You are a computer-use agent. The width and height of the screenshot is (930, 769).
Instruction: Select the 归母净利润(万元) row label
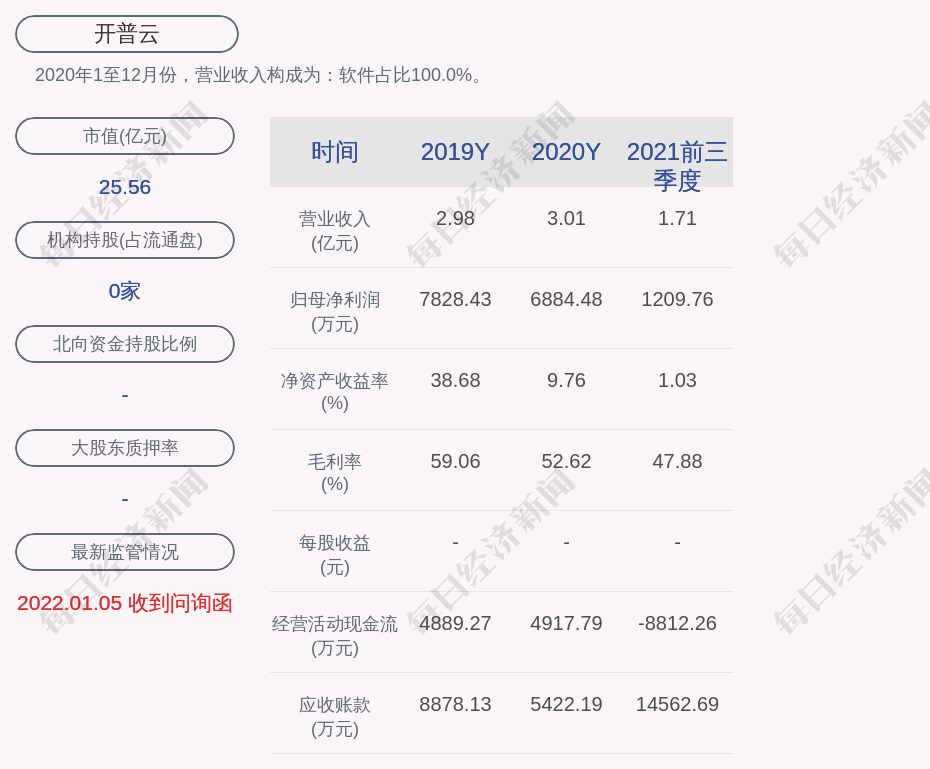(335, 312)
